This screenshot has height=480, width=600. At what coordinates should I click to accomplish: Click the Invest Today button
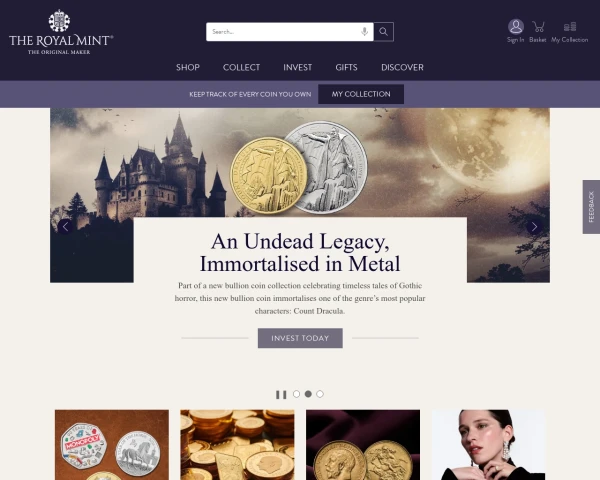[300, 338]
